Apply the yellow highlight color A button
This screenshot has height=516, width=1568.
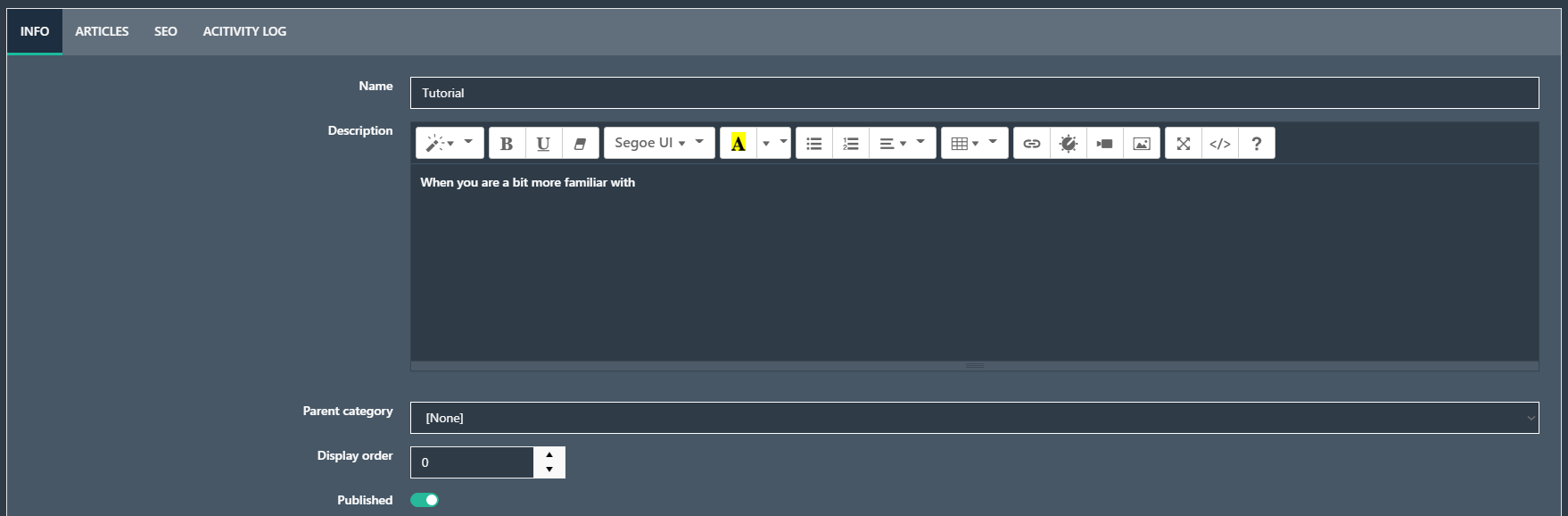pos(738,143)
